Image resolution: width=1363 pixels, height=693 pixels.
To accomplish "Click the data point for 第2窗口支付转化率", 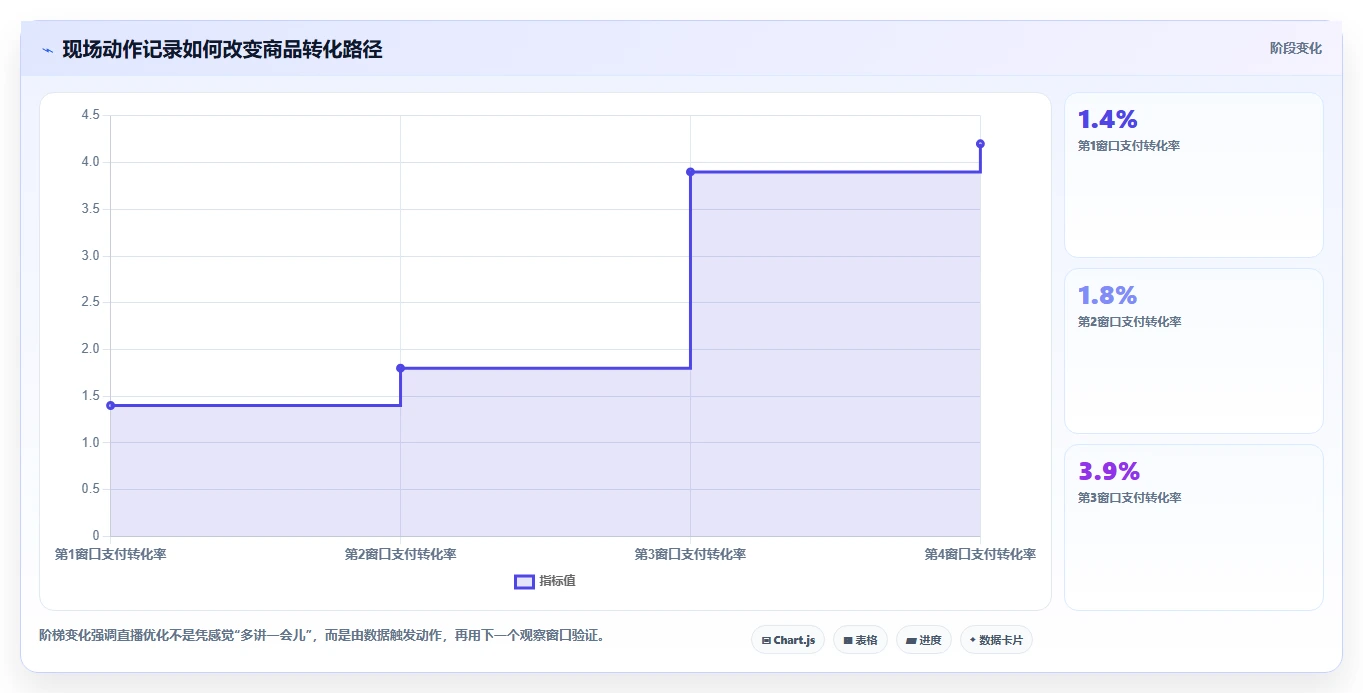I will coord(400,368).
